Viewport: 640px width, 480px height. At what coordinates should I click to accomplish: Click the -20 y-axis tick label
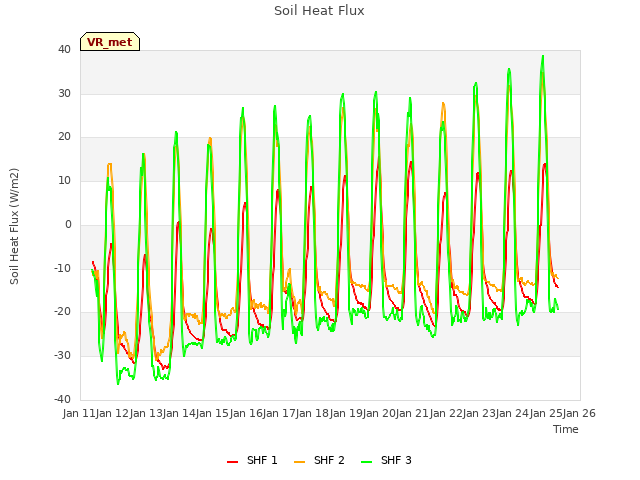pyautogui.click(x=62, y=312)
